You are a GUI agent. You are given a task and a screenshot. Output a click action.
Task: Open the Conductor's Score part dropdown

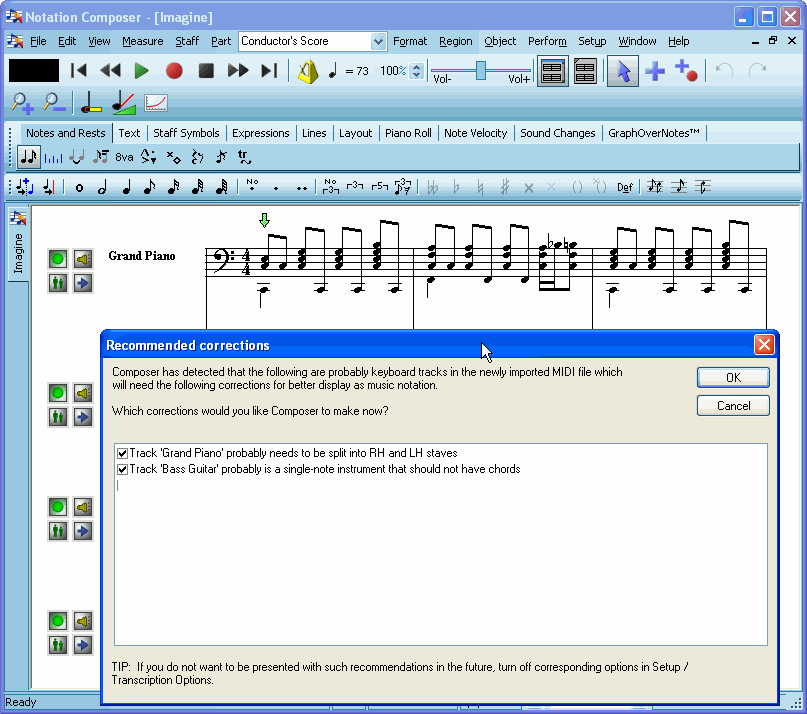(378, 41)
